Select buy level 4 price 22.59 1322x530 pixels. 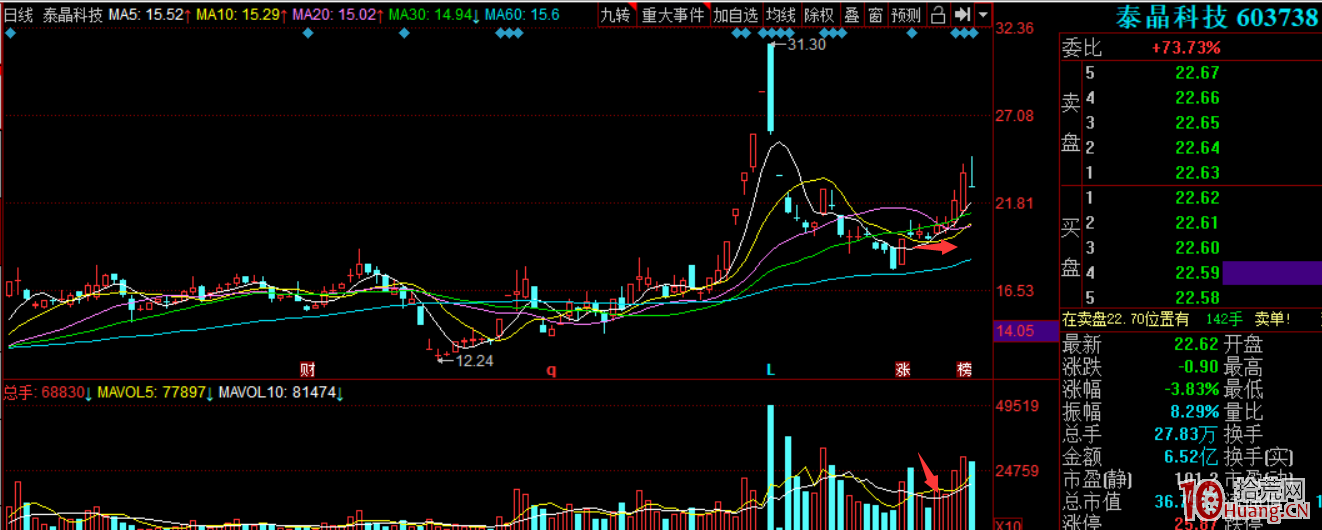click(1197, 273)
